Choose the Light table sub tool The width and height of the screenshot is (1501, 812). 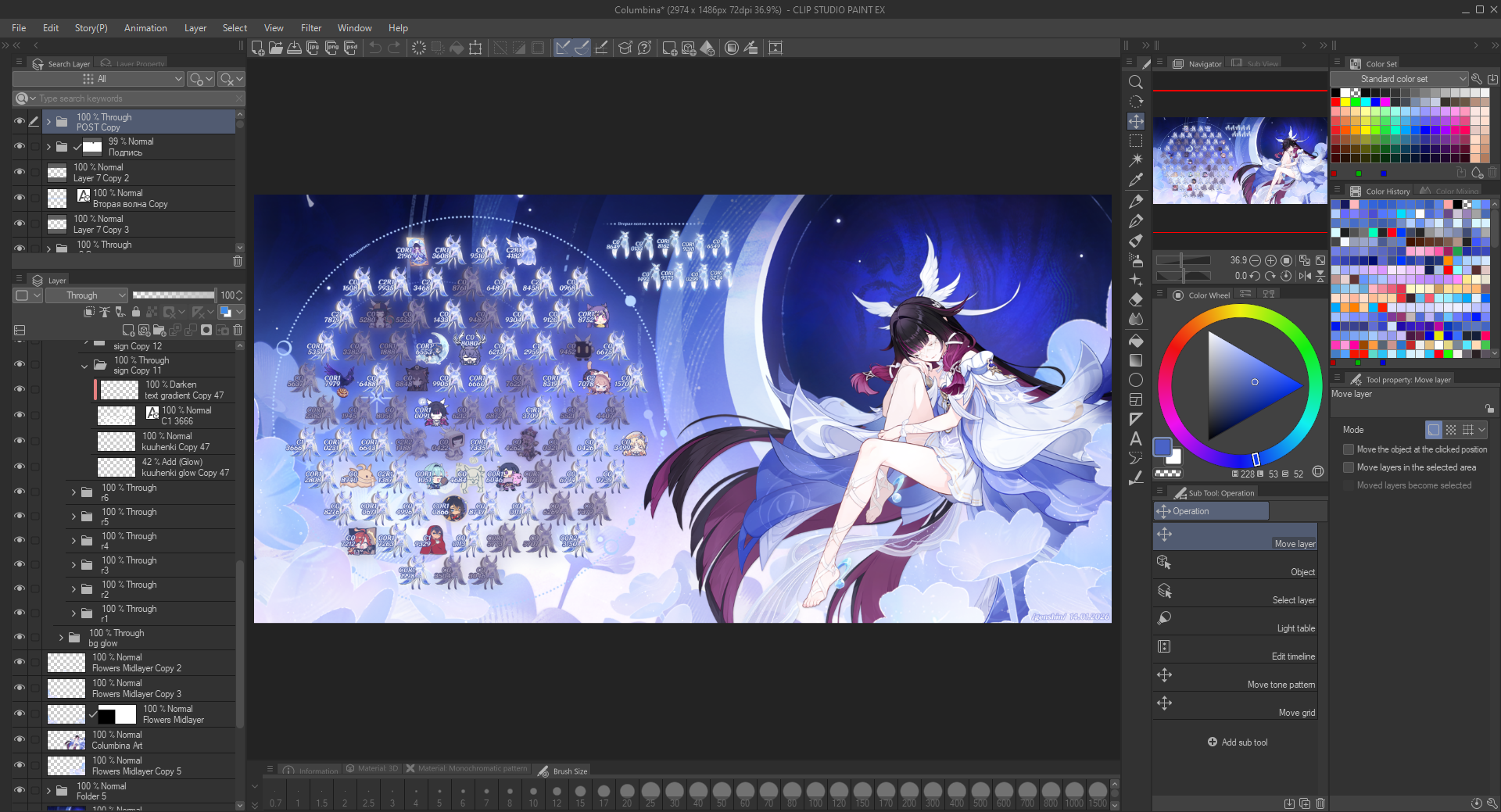coord(1235,621)
